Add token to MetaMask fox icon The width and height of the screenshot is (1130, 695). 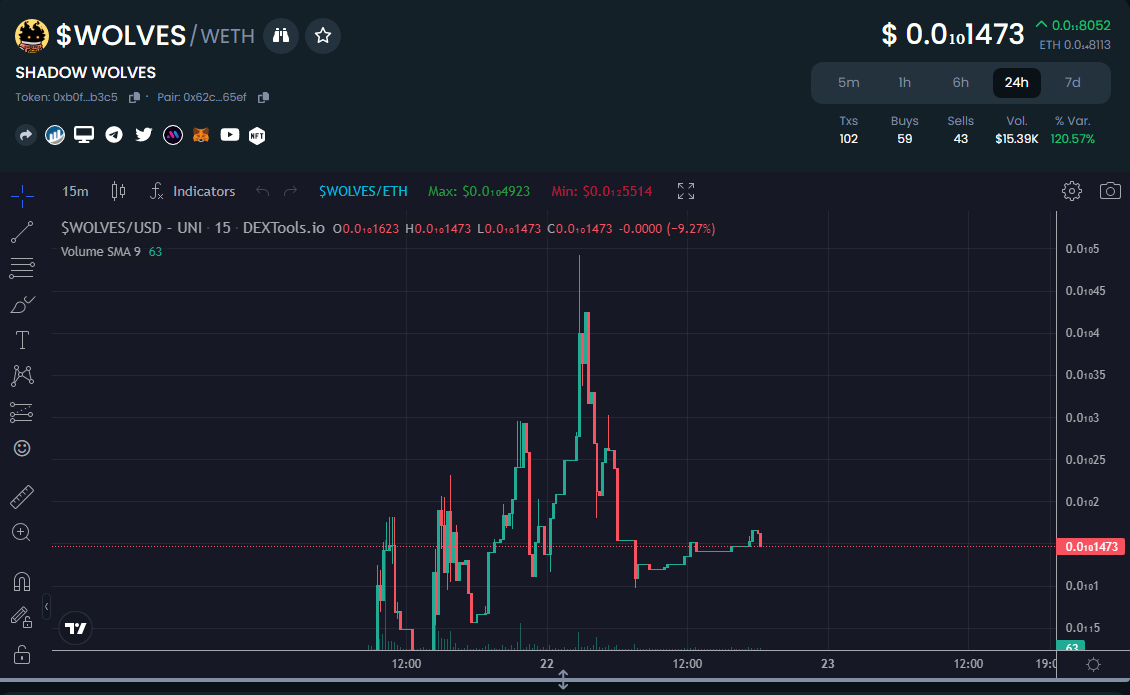click(201, 135)
